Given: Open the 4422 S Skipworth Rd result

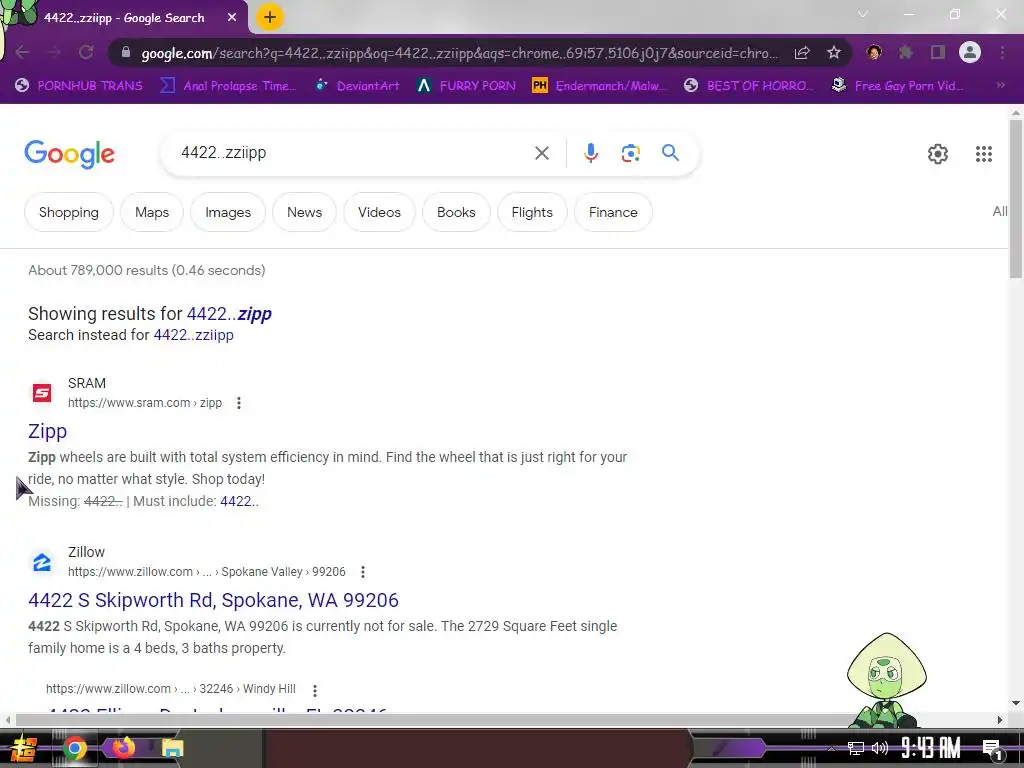Looking at the screenshot, I should [214, 600].
